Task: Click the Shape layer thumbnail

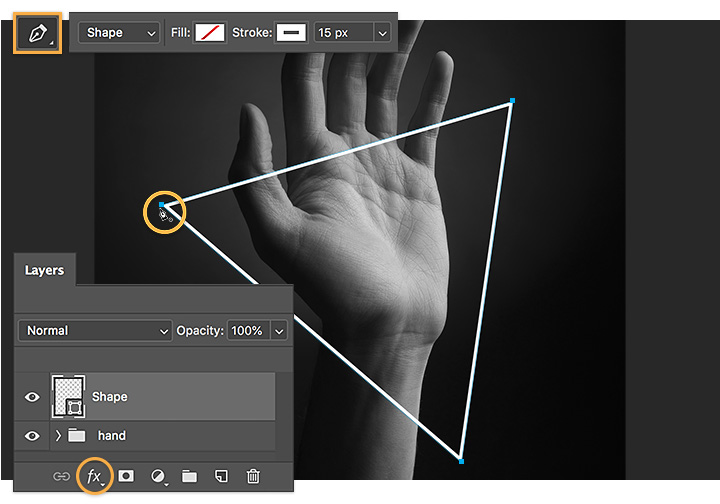Action: [68, 396]
